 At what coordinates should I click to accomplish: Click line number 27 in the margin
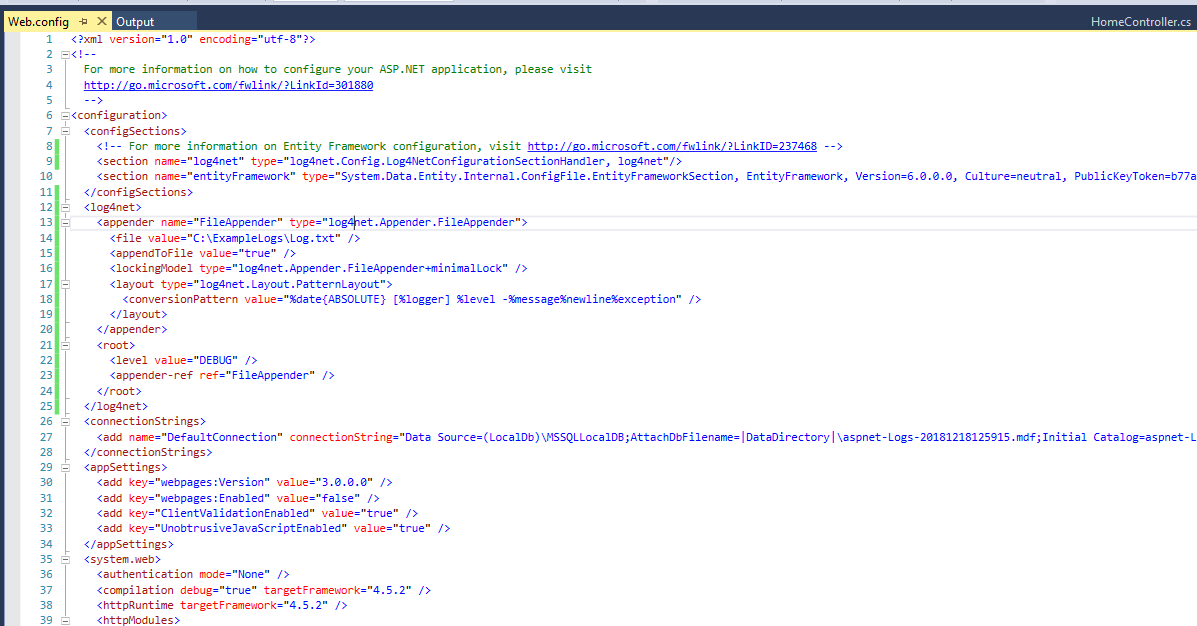point(46,436)
